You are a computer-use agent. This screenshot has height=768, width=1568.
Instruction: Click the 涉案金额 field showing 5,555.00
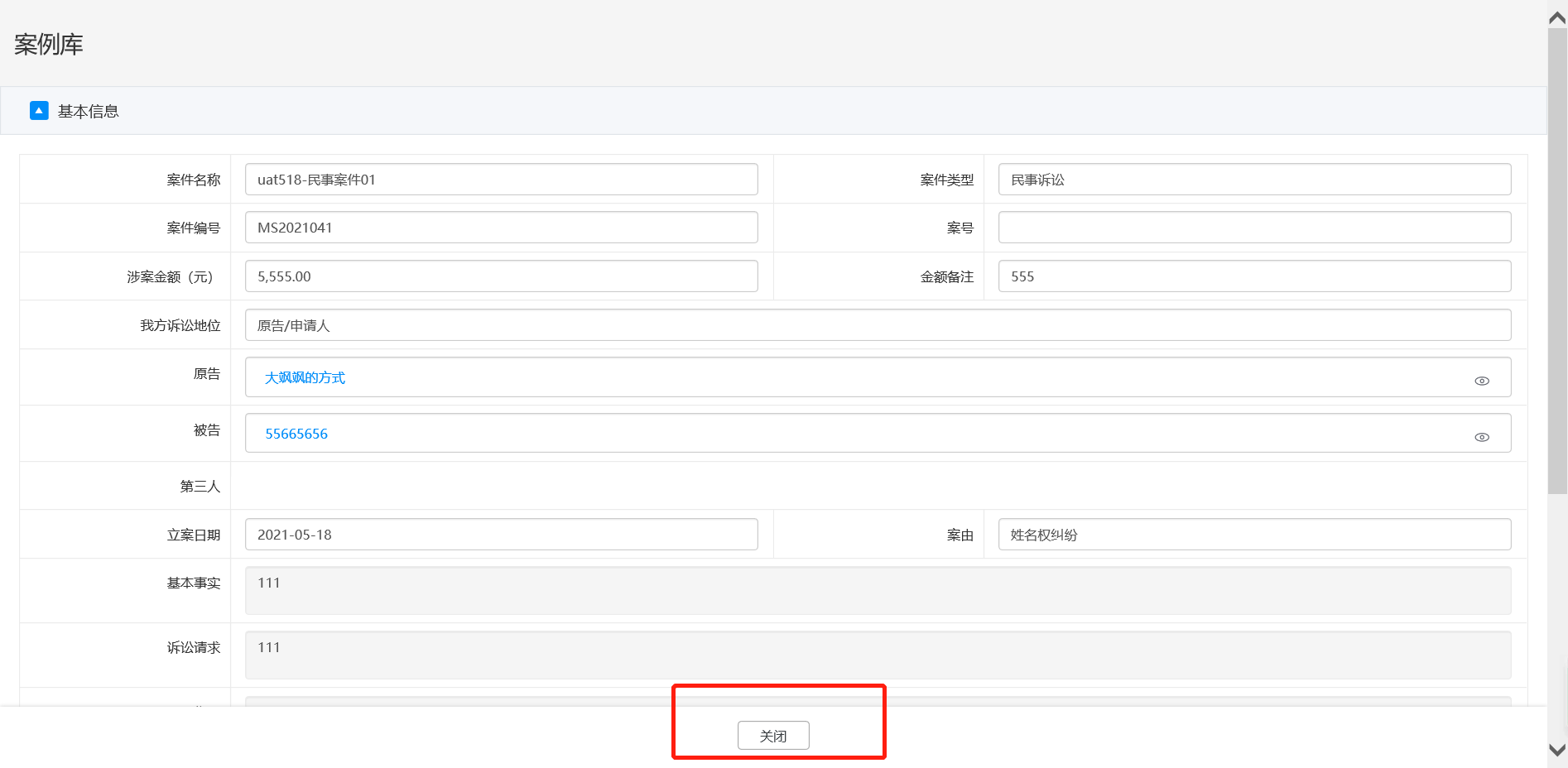point(501,276)
